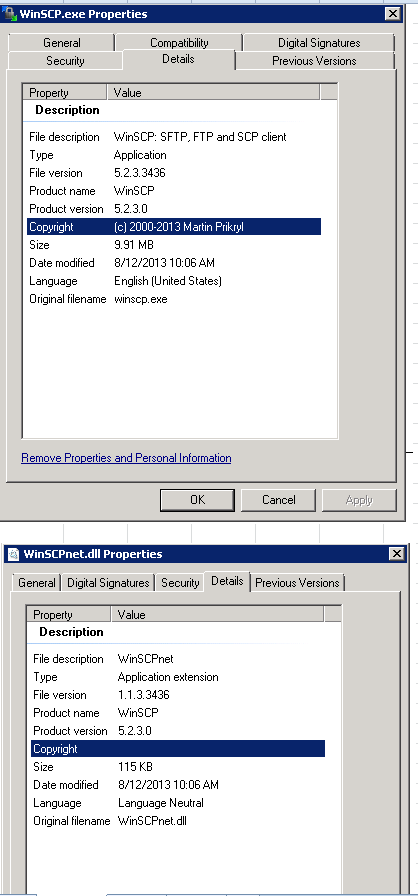Select Product version row in WinSCP.exe list

pos(174,209)
